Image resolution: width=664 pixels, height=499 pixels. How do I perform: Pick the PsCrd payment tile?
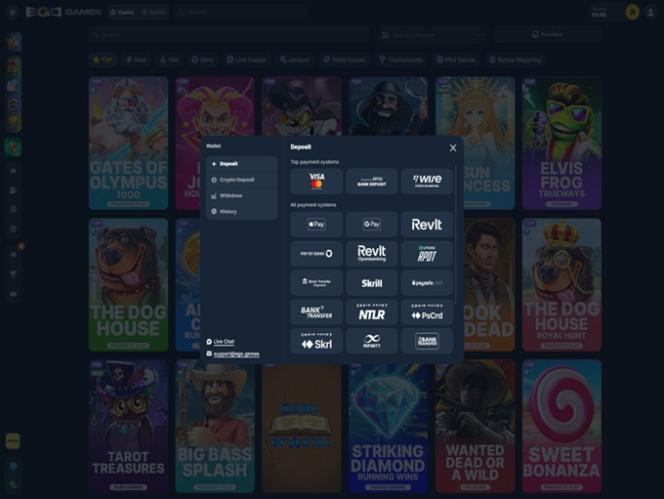point(427,312)
